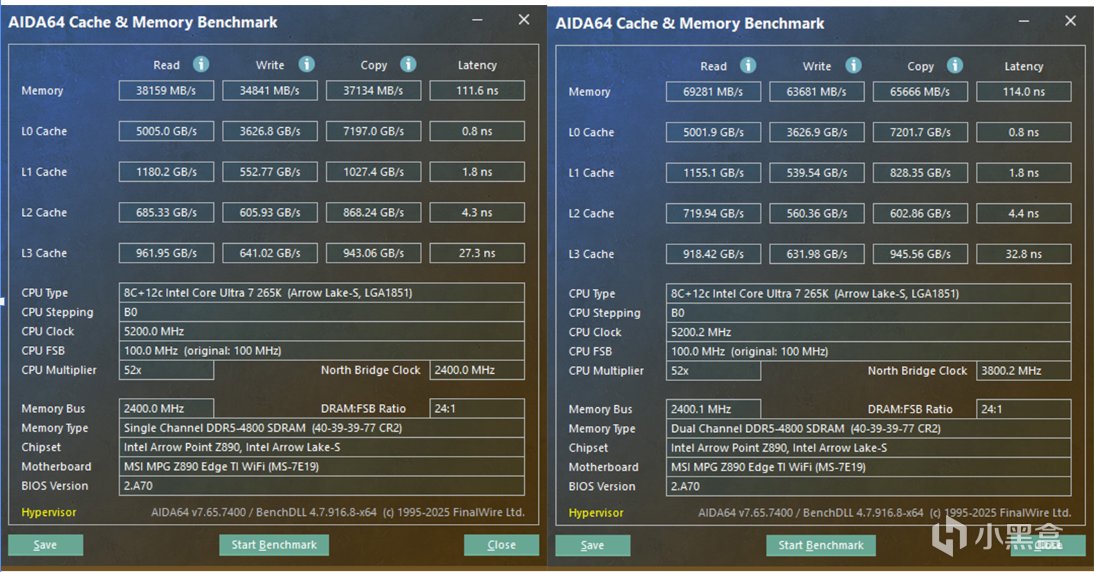Click Dual Channel DDR5-4800 memory type field
The image size is (1095, 572).
click(868, 428)
